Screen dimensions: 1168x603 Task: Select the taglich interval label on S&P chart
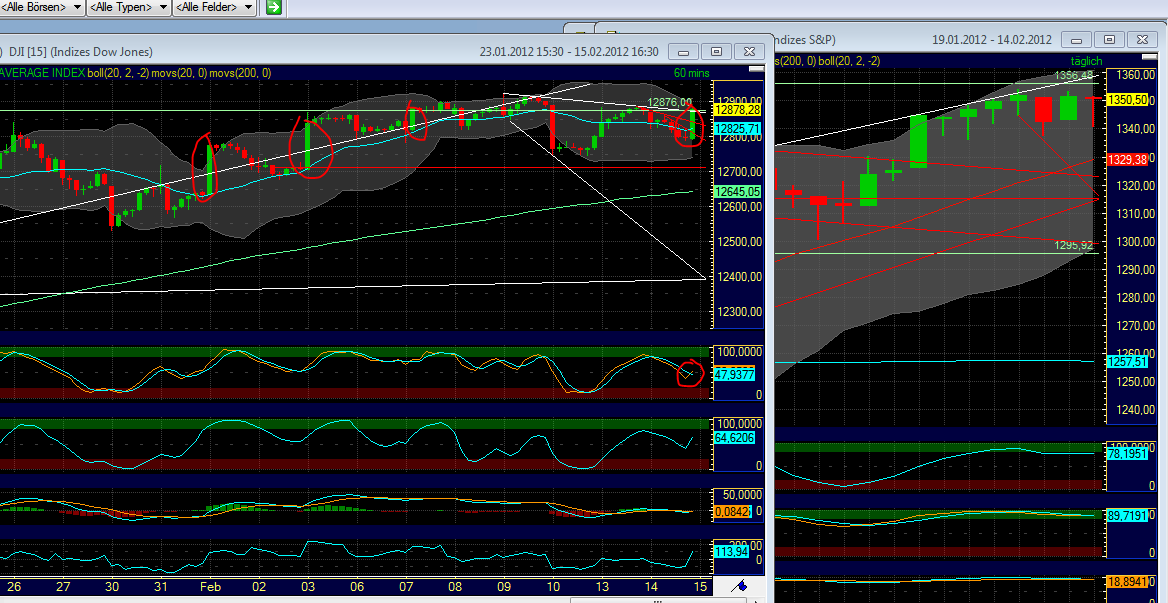click(1087, 60)
